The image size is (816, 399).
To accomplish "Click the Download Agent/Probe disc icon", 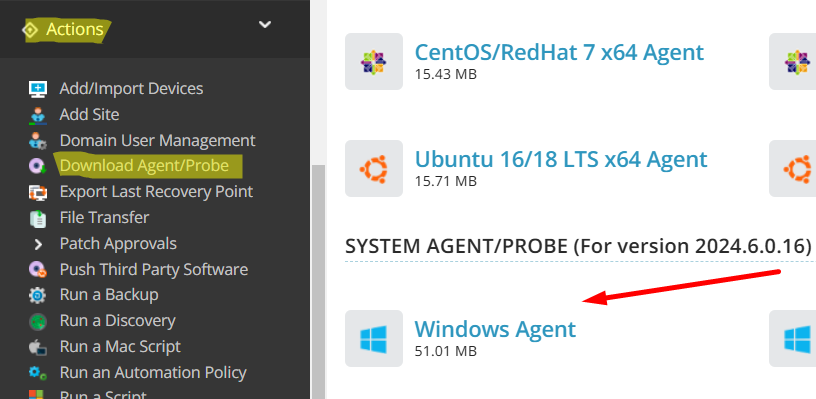I will [x=37, y=166].
